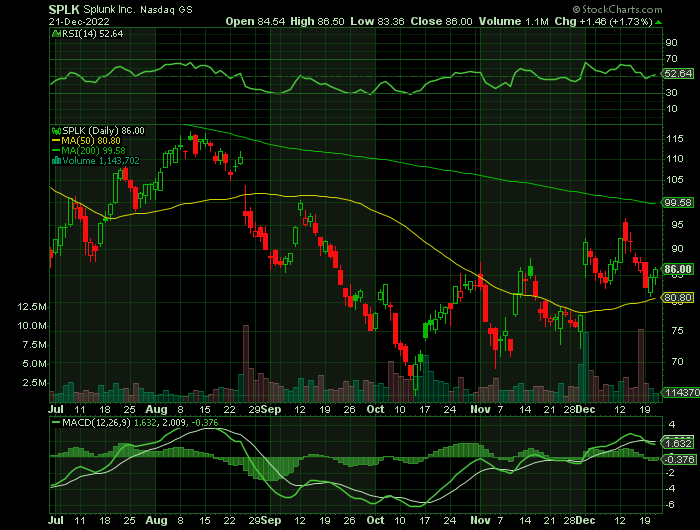Click the 86.00 last-price tag on the price axis
Viewport: 700px width, 530px height.
678,269
